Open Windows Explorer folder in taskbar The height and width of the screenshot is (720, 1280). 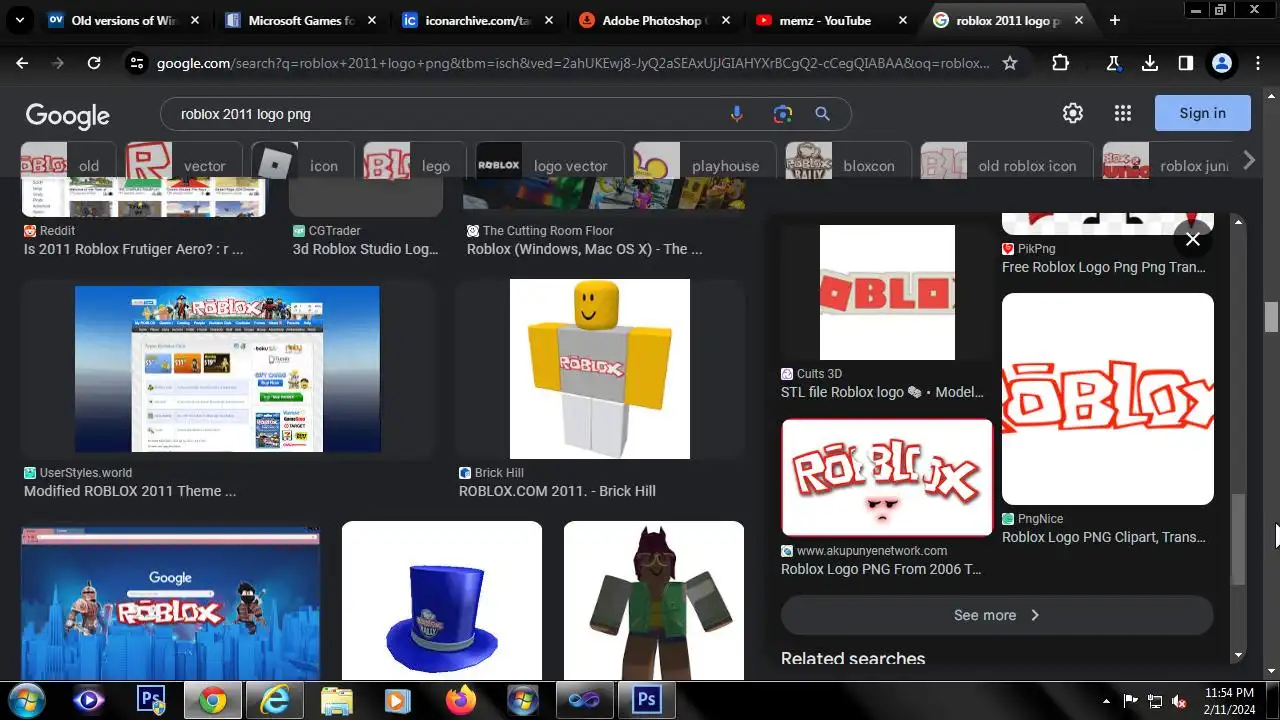(x=336, y=700)
